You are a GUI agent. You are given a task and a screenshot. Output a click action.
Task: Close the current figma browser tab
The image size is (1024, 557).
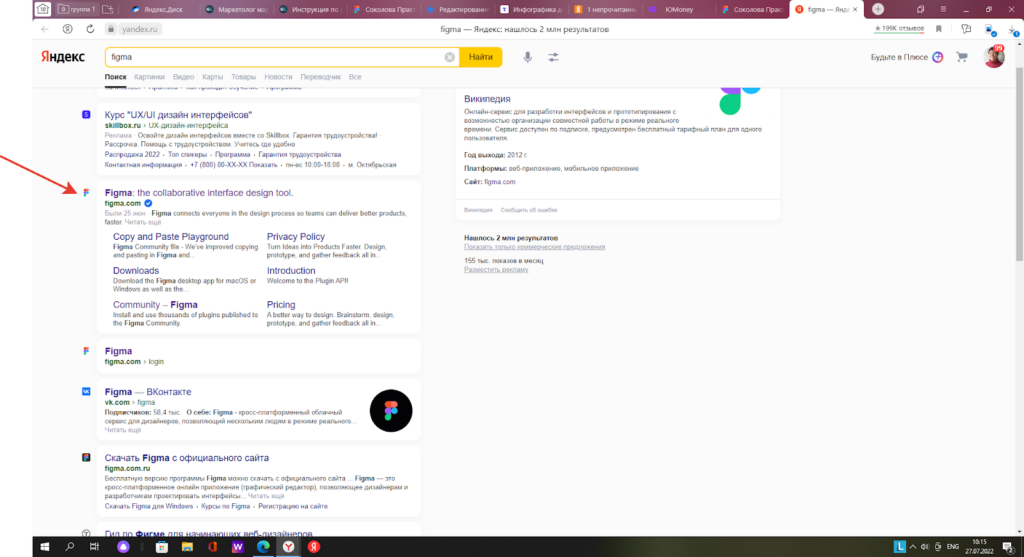(x=855, y=9)
